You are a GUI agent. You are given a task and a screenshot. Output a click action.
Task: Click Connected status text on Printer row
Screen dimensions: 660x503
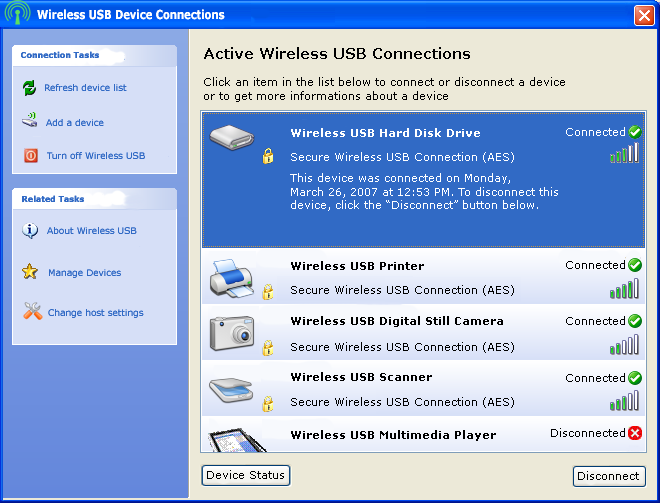595,265
